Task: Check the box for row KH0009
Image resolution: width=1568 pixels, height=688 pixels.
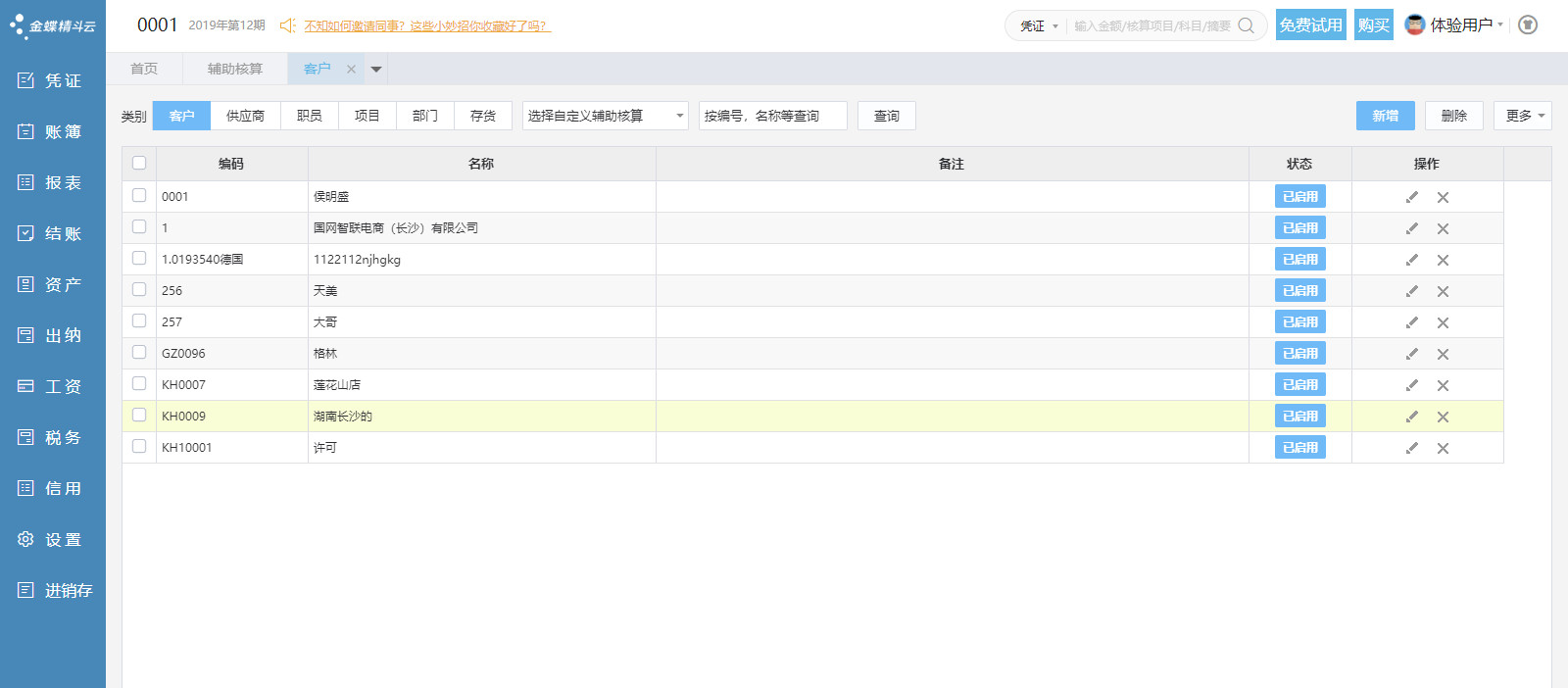Action: click(139, 415)
